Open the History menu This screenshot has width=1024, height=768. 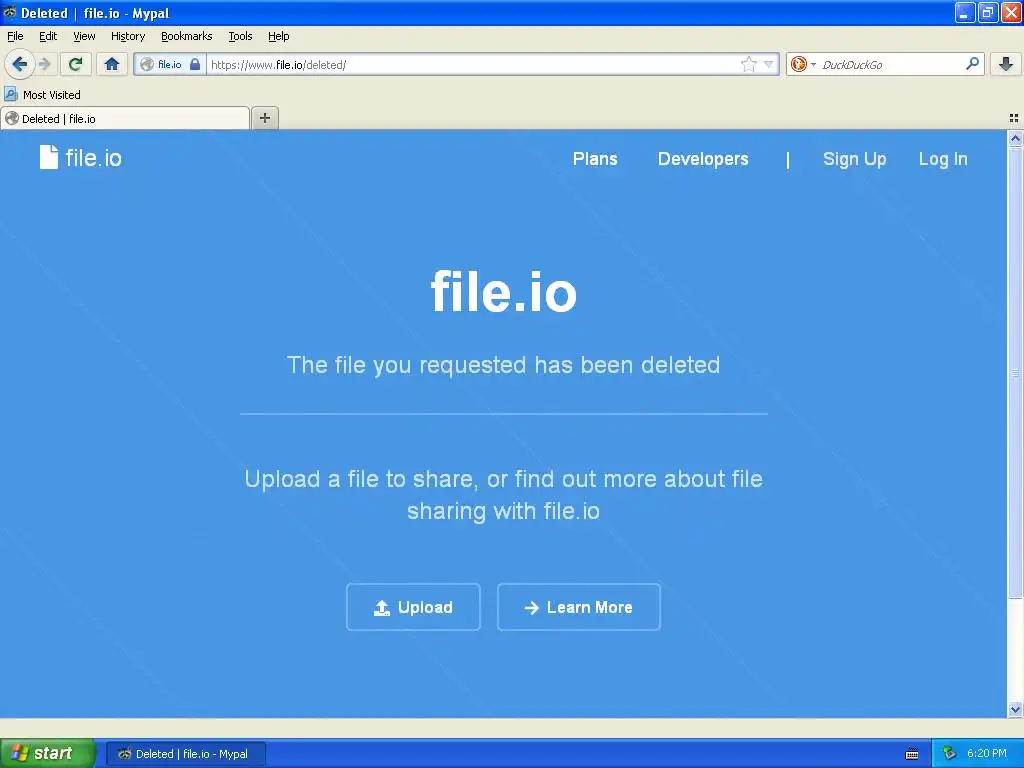click(128, 36)
